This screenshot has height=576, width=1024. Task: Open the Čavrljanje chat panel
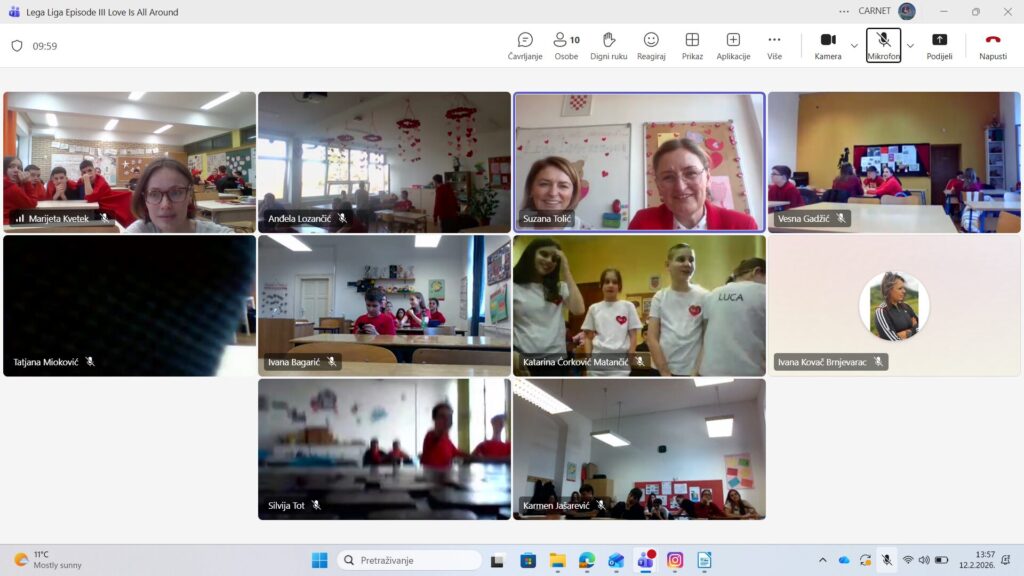(525, 45)
